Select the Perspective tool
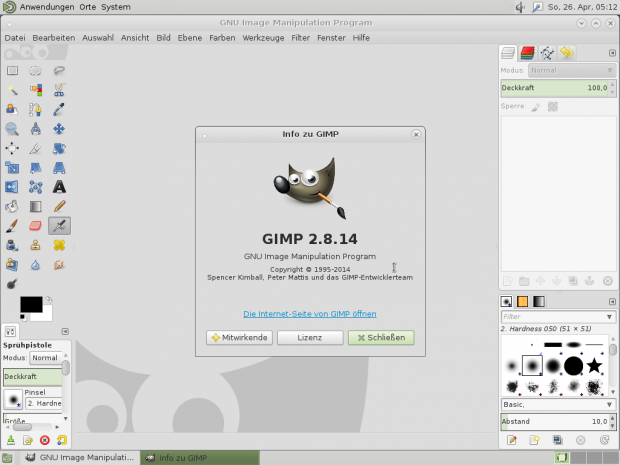This screenshot has width=620, height=465. pyautogui.click(x=59, y=168)
